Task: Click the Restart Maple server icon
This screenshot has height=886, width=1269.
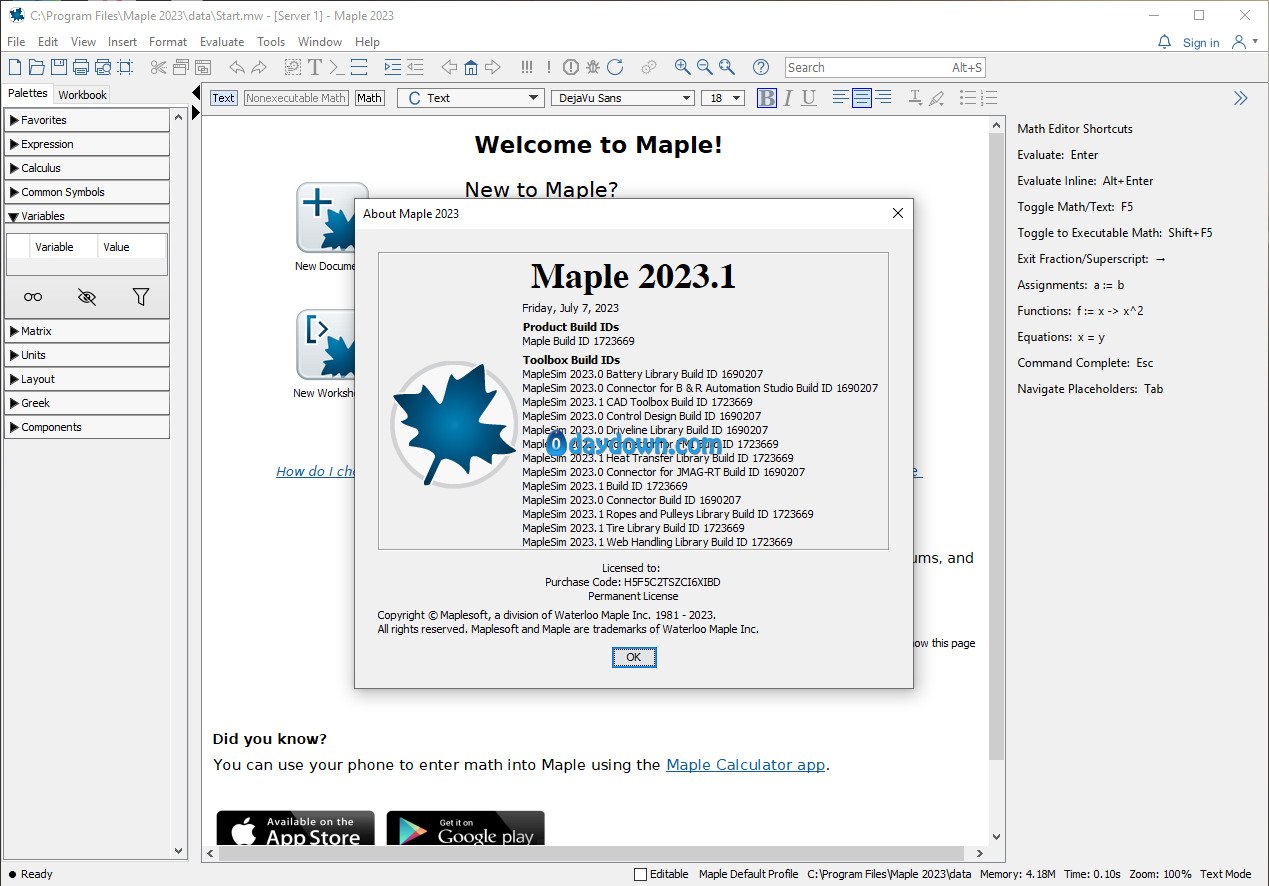Action: 615,67
